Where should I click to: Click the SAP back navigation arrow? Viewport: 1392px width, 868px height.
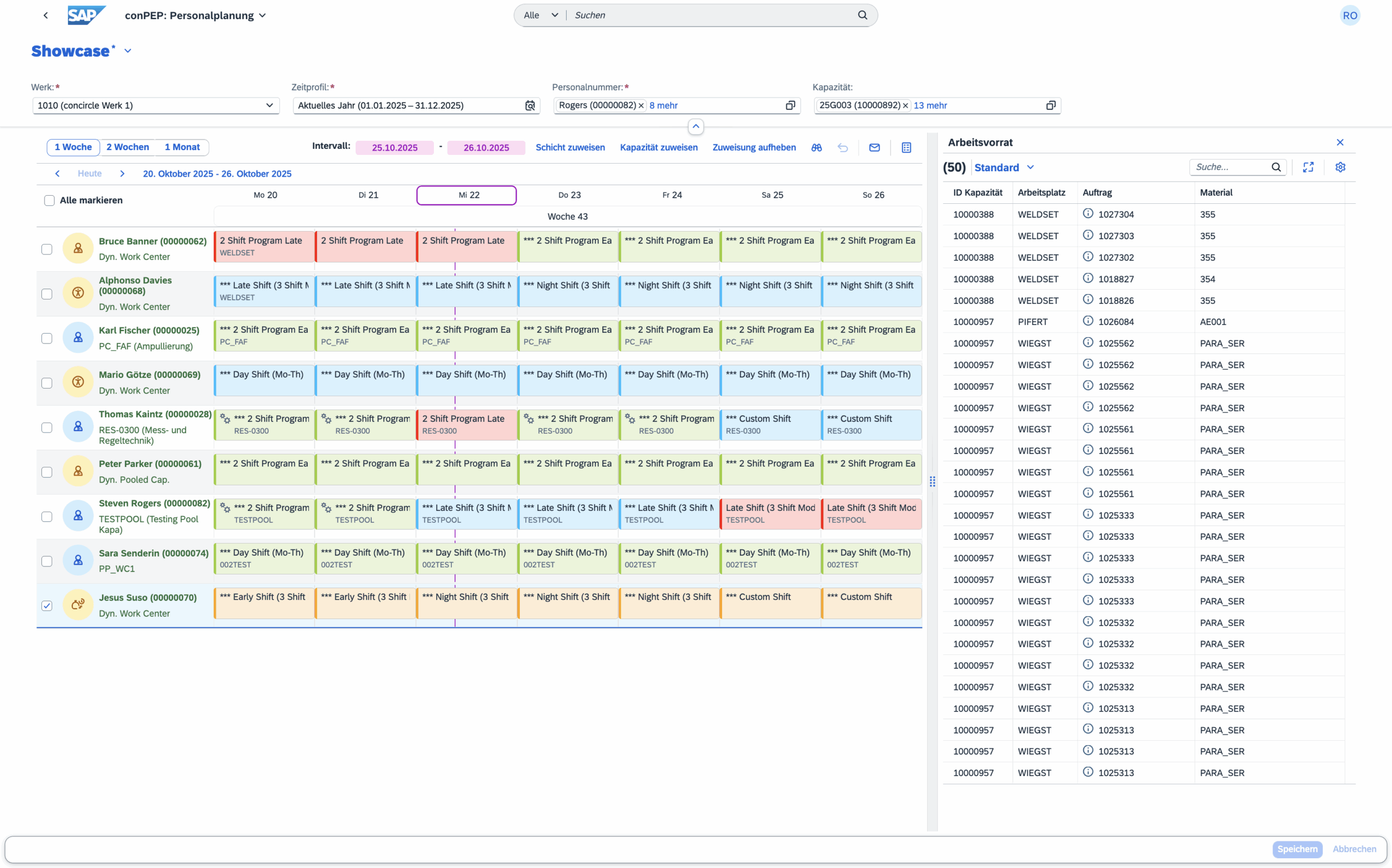click(x=46, y=16)
